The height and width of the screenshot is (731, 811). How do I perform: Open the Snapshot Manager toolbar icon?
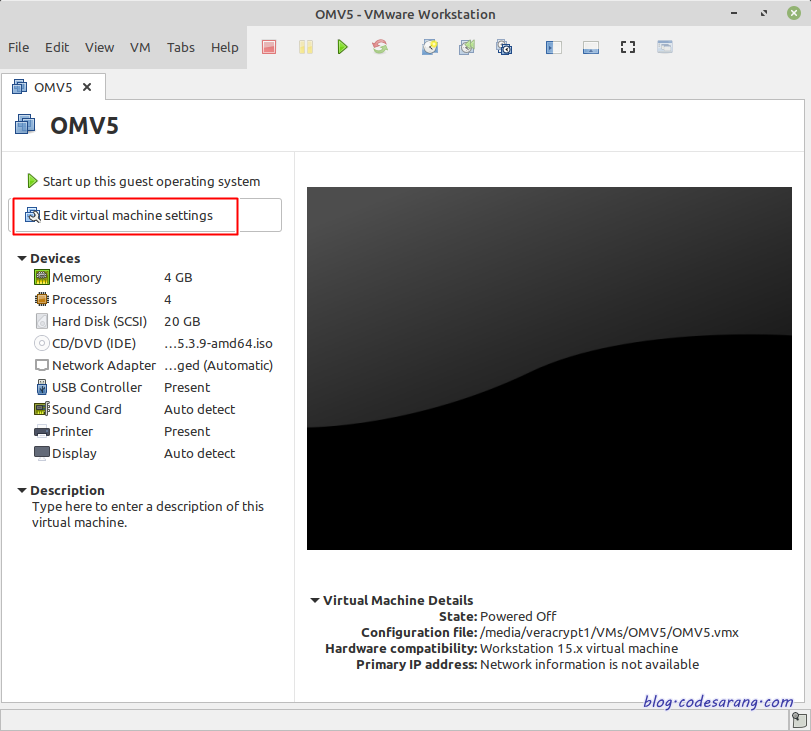click(x=504, y=47)
